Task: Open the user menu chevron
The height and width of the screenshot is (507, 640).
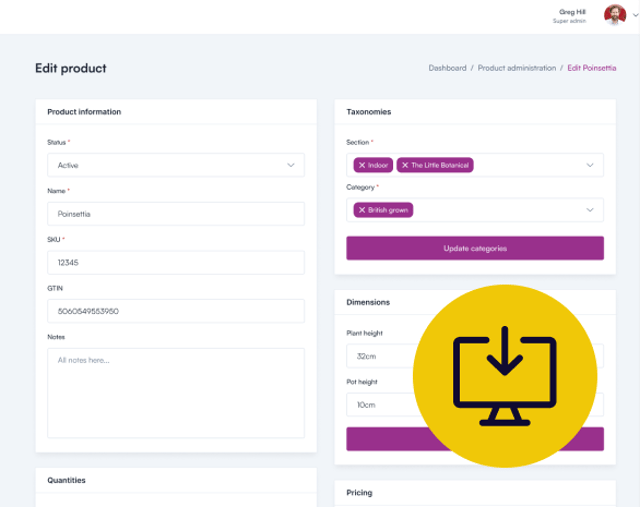Action: pos(634,14)
